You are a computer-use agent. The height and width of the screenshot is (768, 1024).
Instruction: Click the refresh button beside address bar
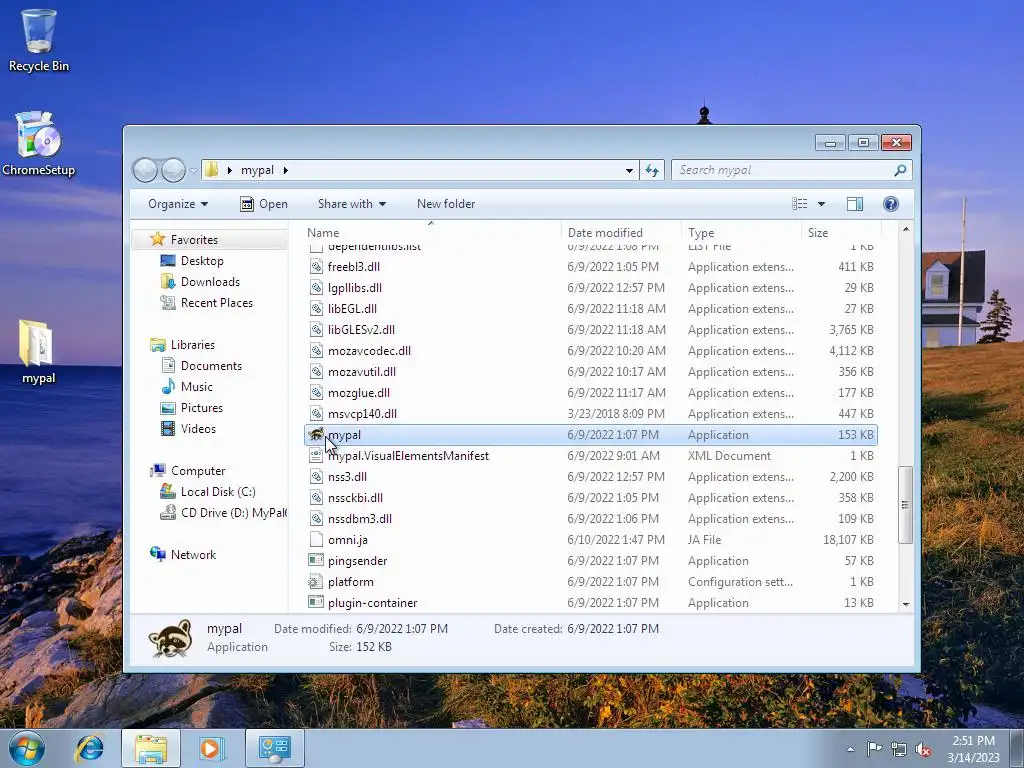point(652,170)
